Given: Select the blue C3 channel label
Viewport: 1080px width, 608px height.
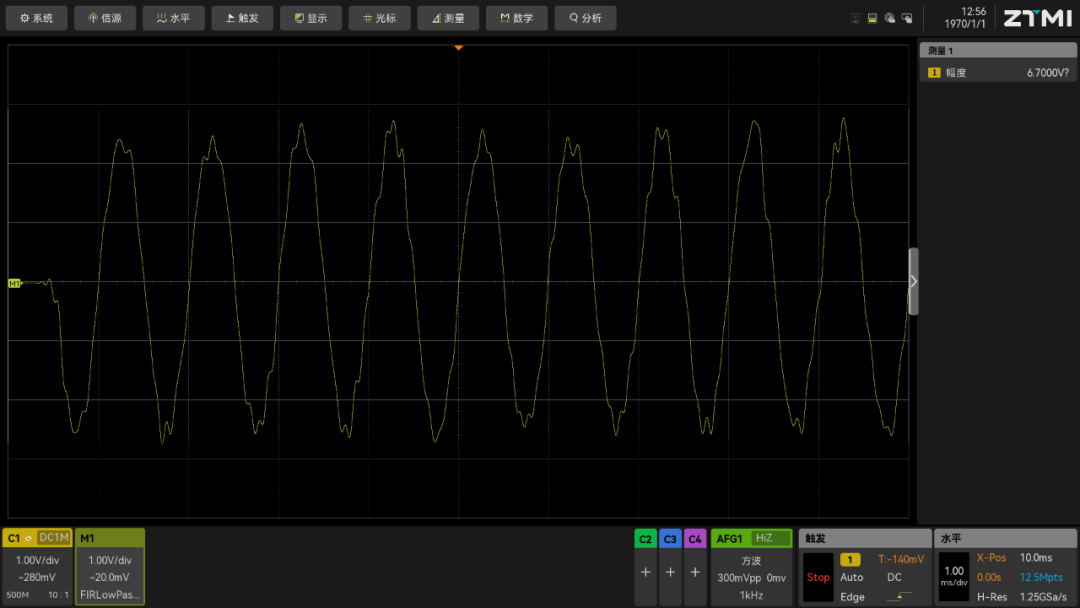Looking at the screenshot, I should 670,538.
